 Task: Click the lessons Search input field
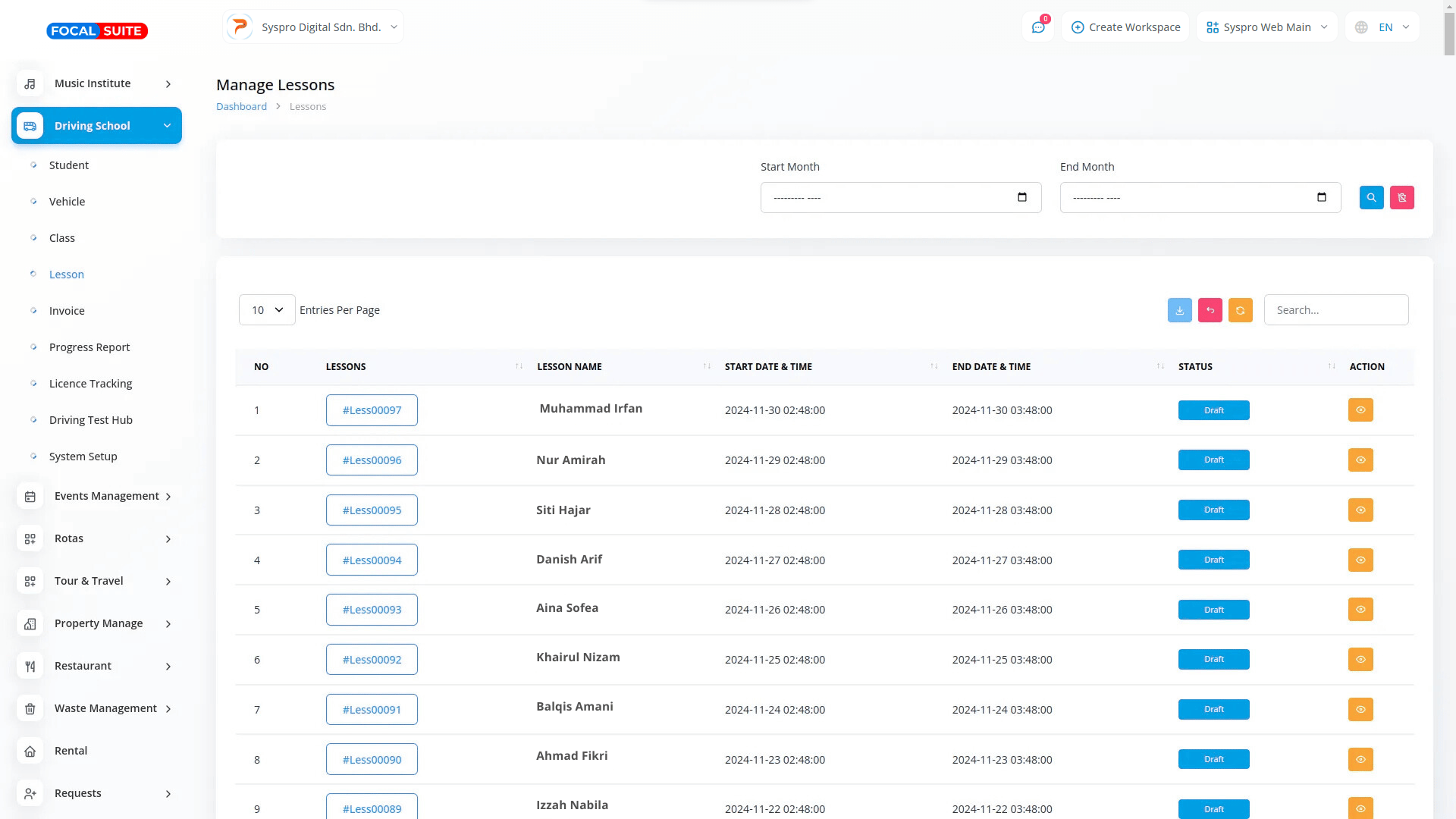pyautogui.click(x=1335, y=310)
